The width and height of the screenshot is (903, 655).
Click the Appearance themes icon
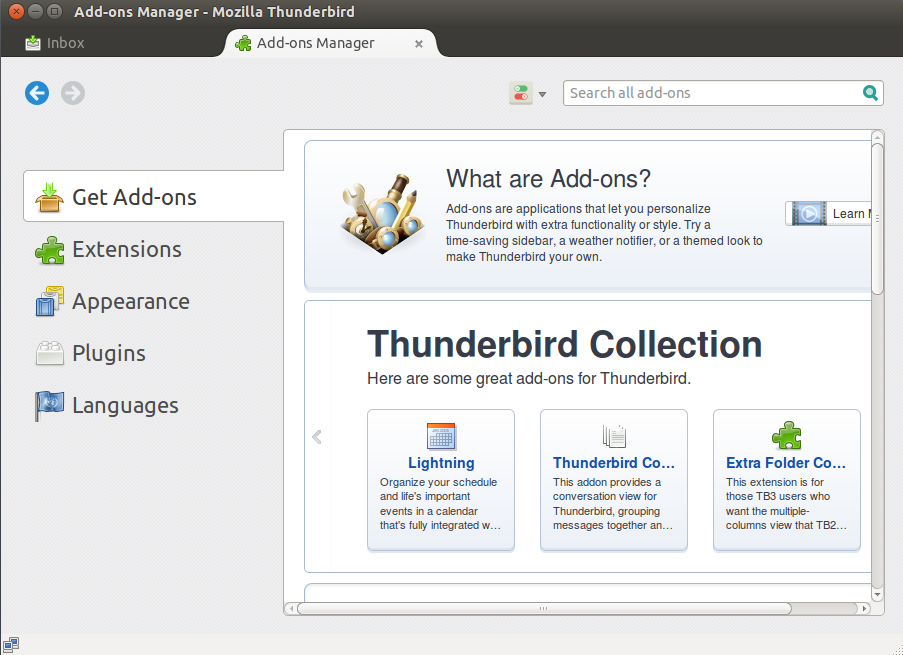click(50, 301)
